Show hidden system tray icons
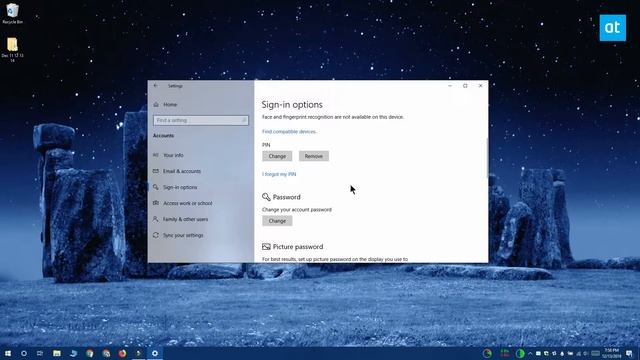 [530, 353]
